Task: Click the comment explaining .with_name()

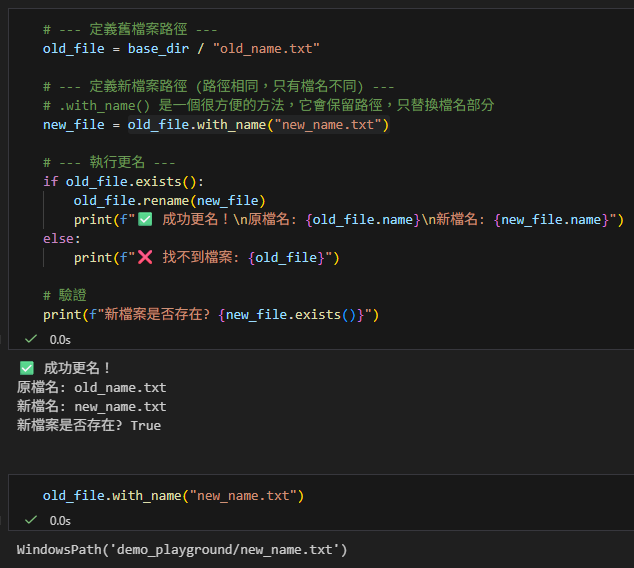Action: [x=268, y=105]
